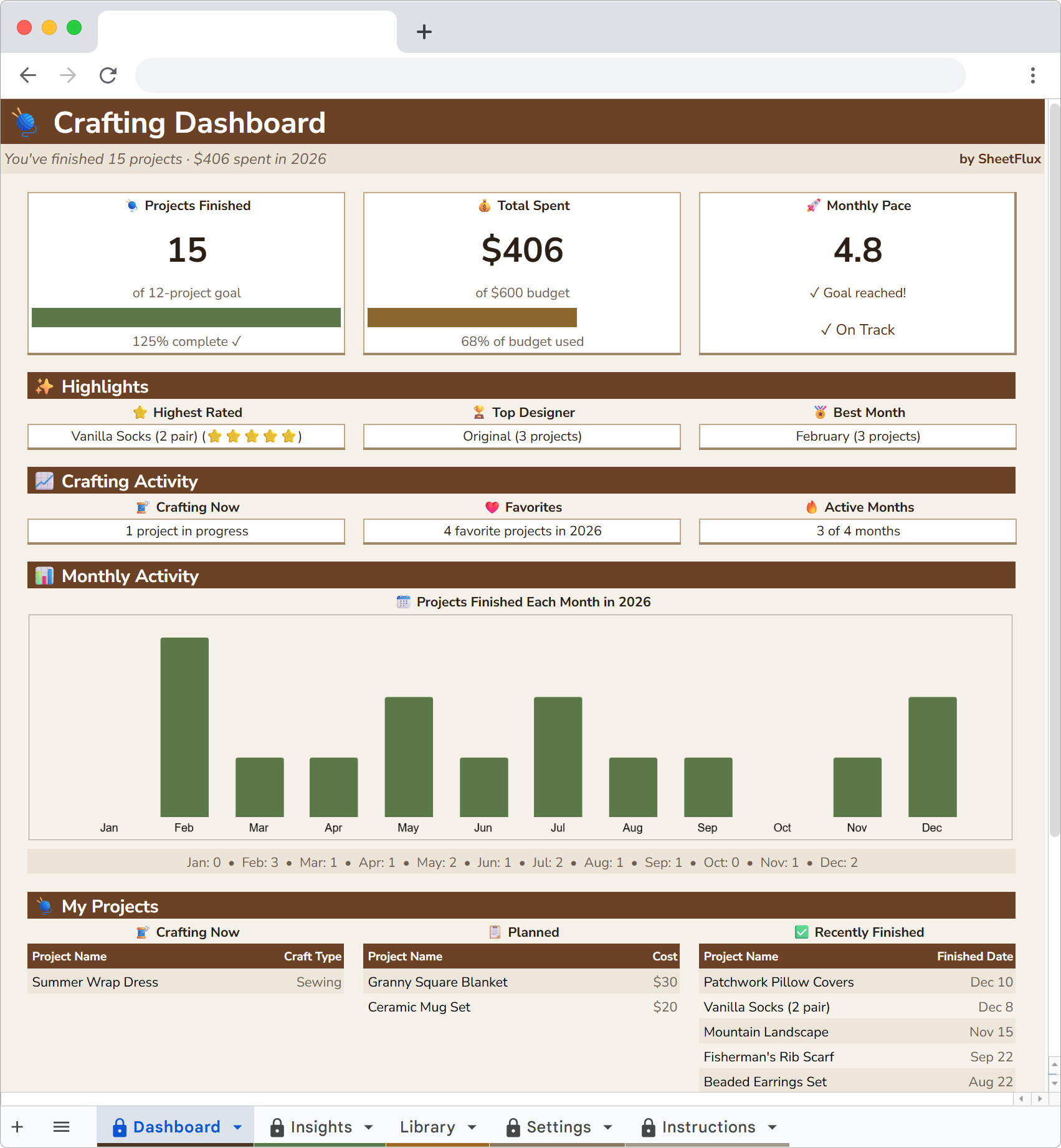The image size is (1061, 1148).
Task: Switch to the Library tab
Action: (429, 1127)
